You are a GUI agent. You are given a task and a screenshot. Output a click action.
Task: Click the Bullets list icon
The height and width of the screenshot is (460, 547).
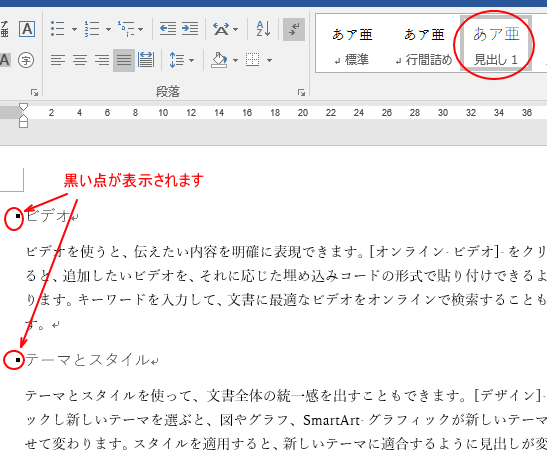click(58, 29)
